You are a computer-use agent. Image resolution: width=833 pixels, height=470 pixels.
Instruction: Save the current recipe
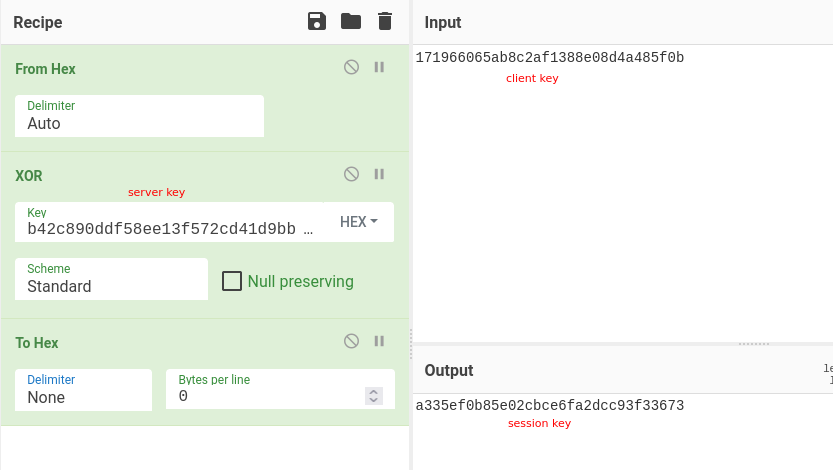click(x=317, y=22)
